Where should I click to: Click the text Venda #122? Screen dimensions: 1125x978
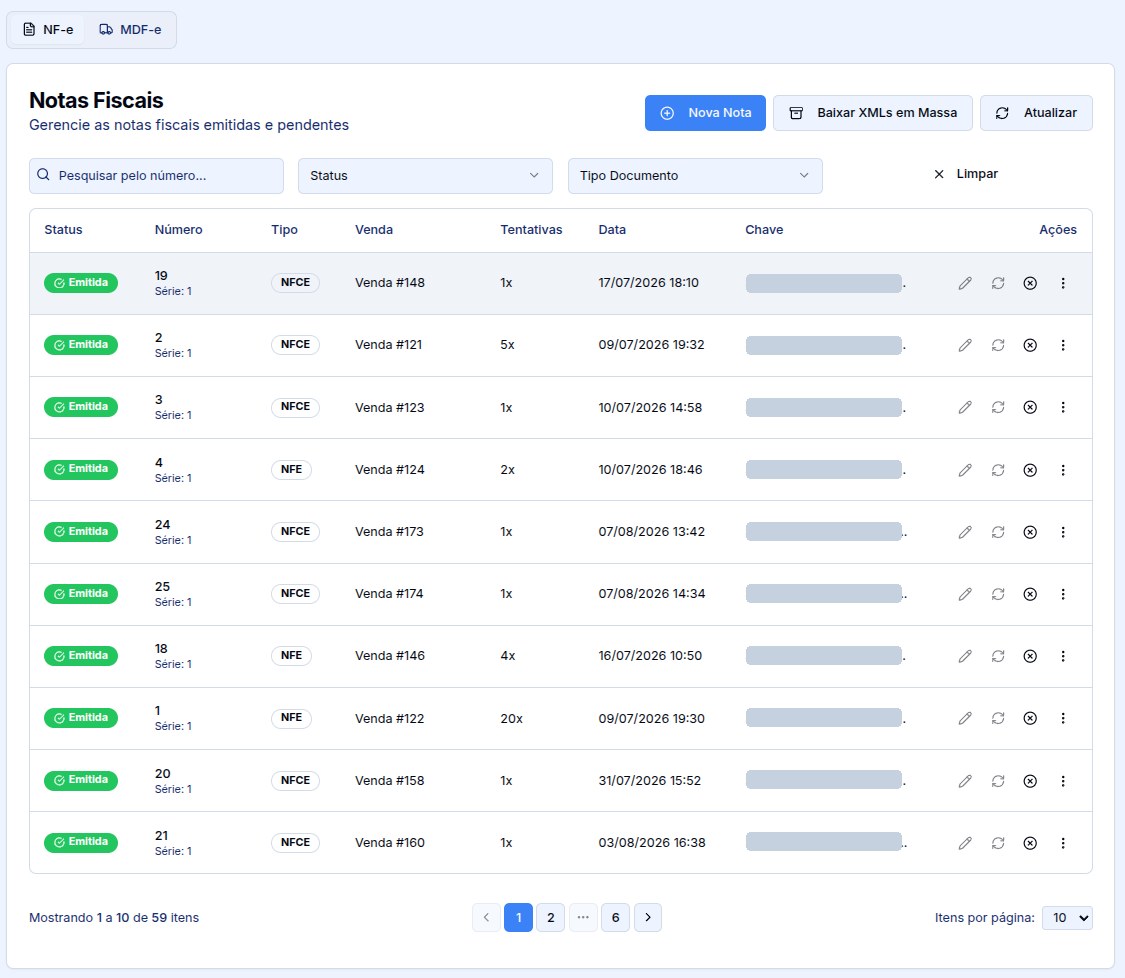point(390,718)
